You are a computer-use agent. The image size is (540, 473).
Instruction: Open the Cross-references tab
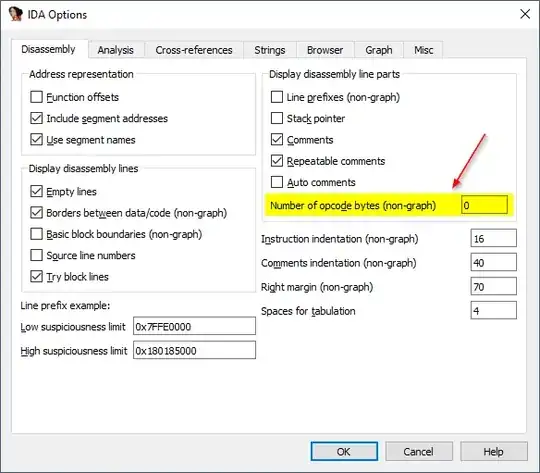(x=194, y=50)
